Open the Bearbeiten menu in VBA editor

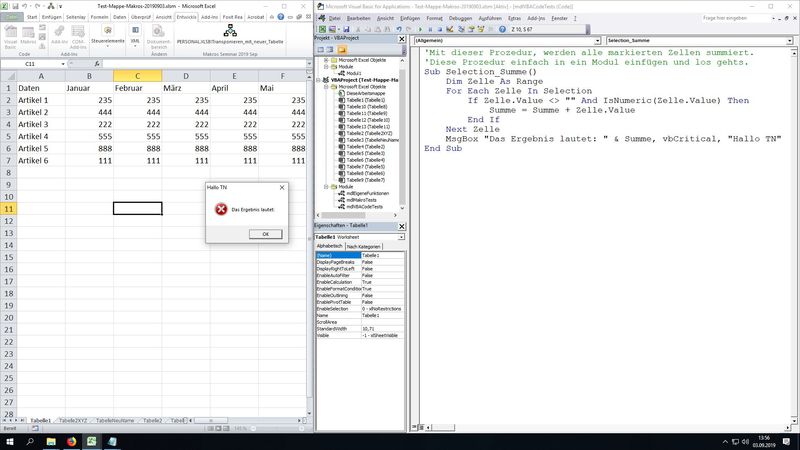coord(358,18)
